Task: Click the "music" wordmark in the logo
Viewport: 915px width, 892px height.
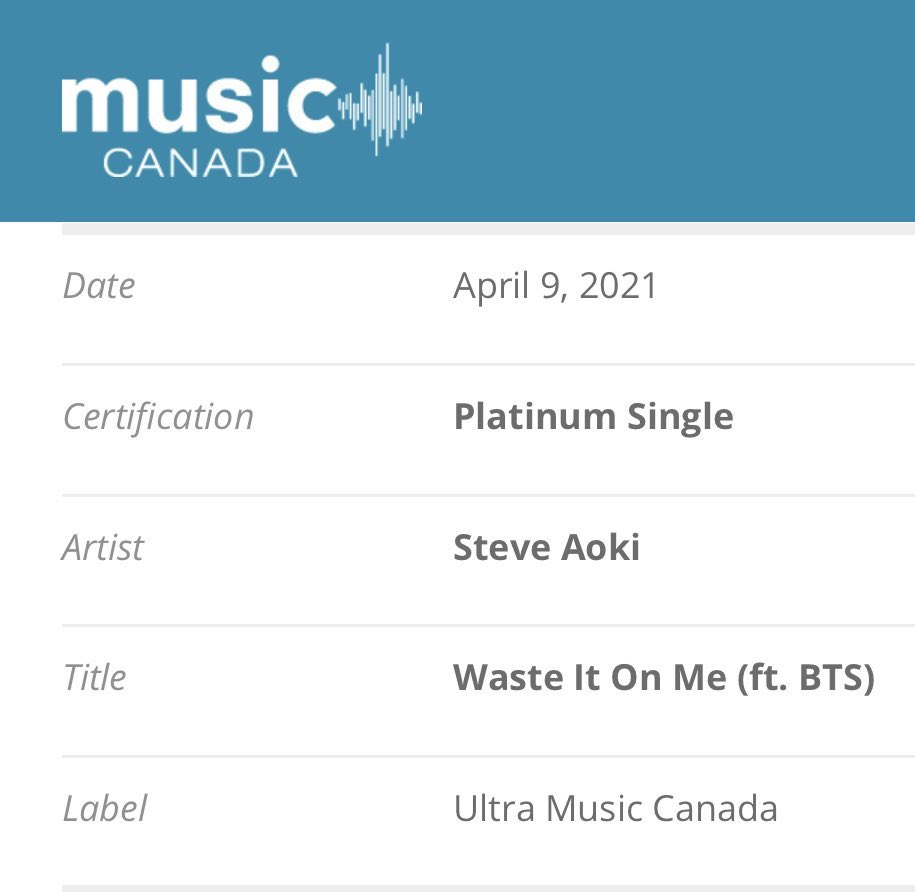Action: (x=198, y=104)
